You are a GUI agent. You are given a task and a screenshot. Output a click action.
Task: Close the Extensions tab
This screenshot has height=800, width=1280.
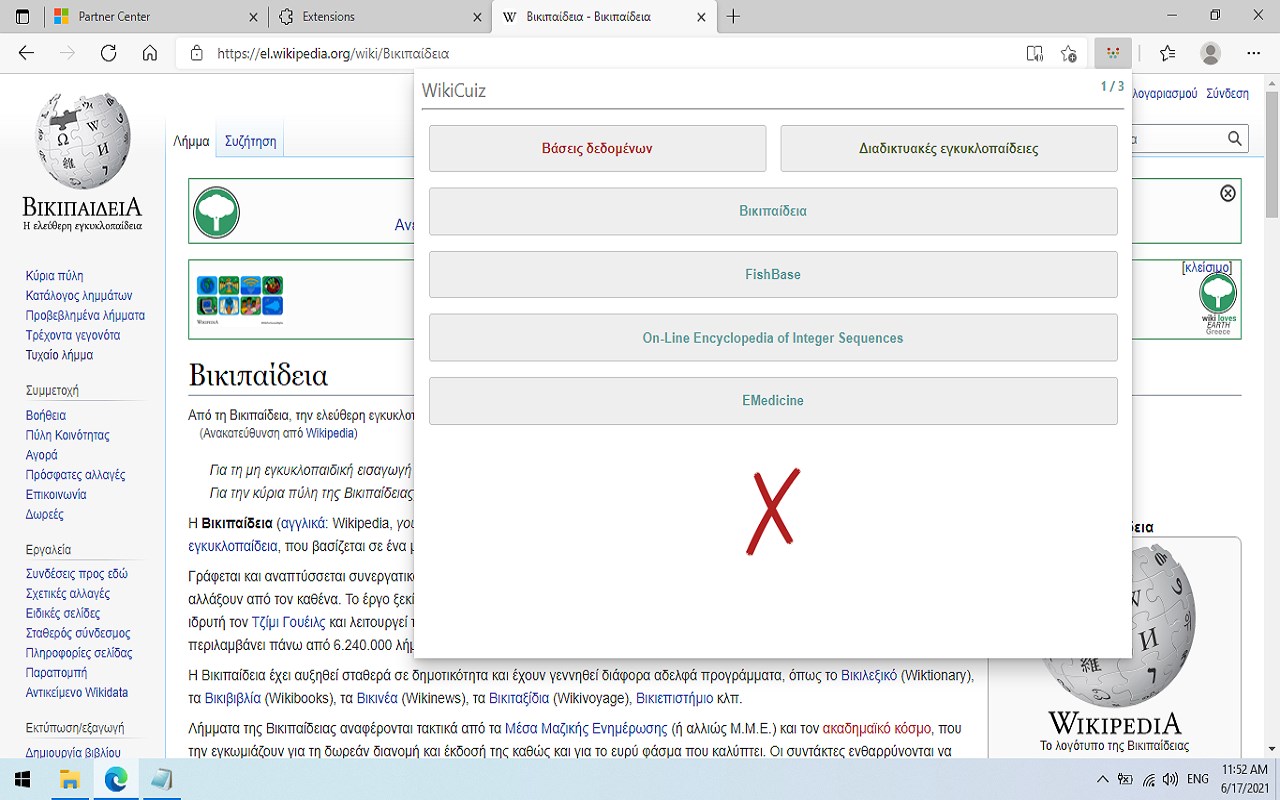click(476, 17)
